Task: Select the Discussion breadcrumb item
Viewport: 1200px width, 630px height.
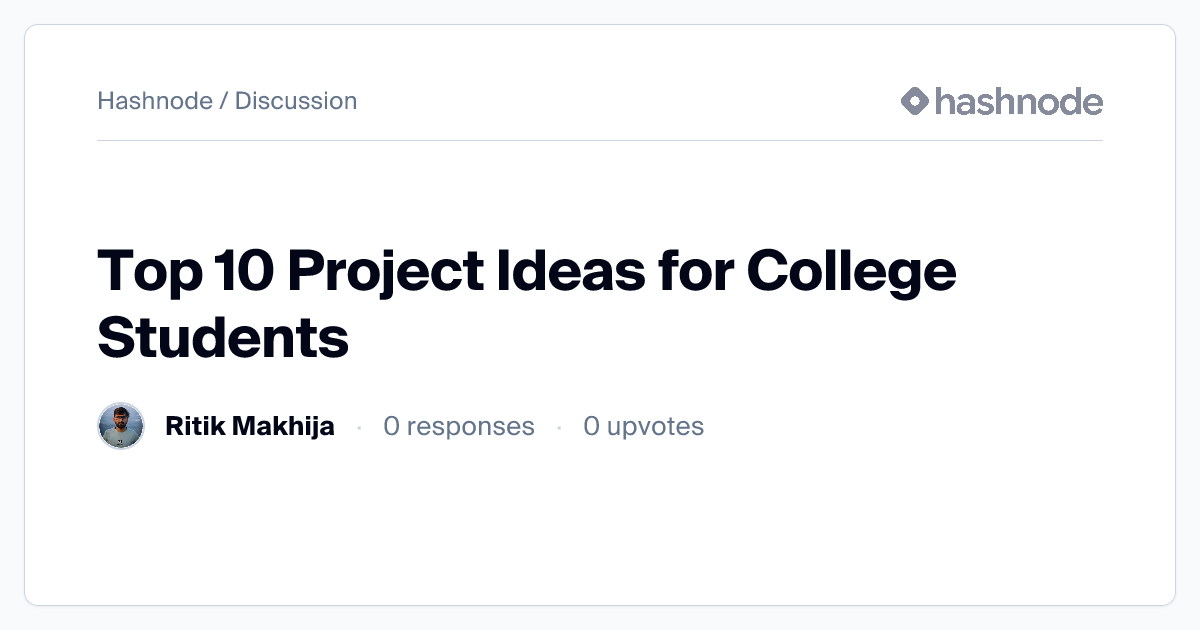Action: (x=296, y=101)
